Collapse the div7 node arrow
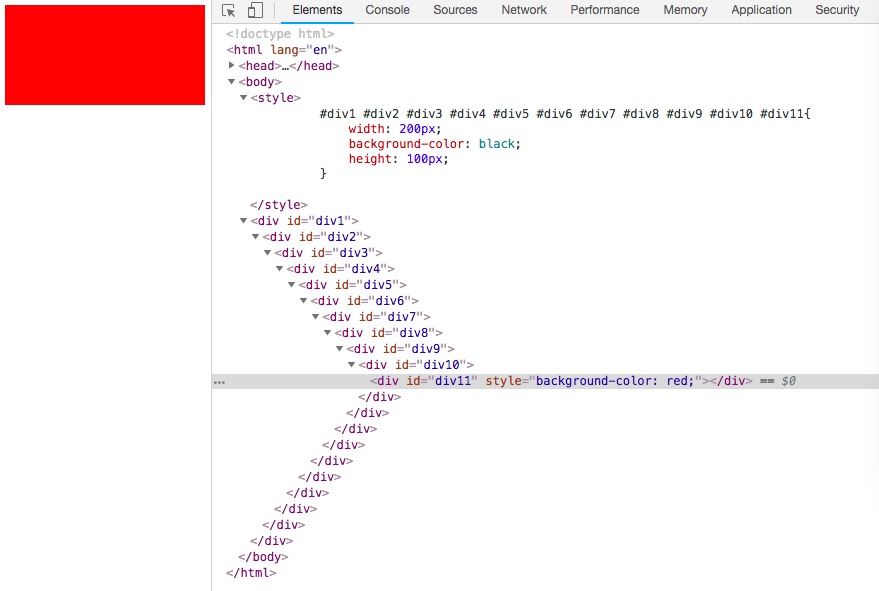This screenshot has height=591, width=879. 316,317
